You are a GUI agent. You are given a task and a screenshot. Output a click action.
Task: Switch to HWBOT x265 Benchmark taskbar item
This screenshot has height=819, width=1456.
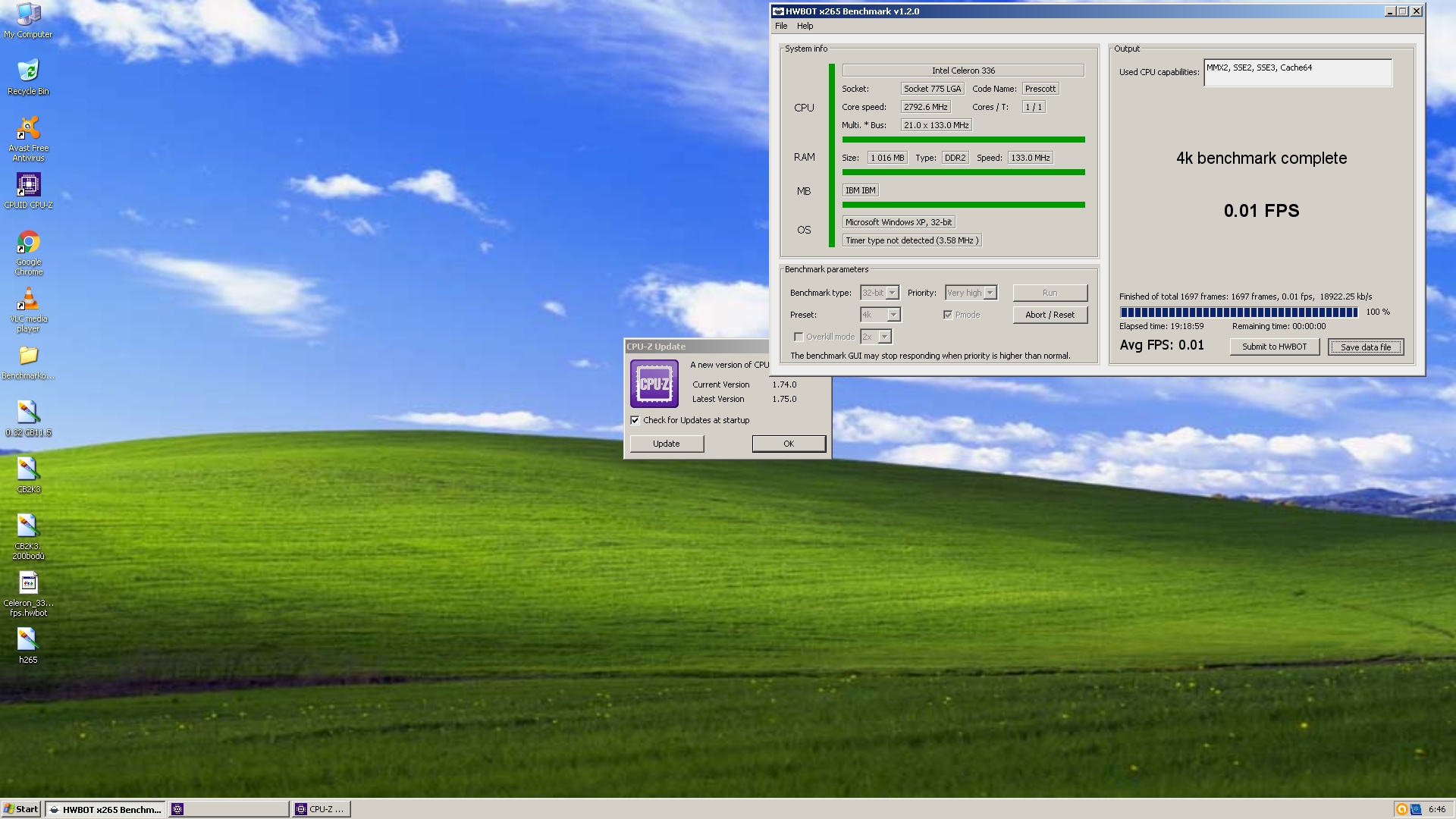pos(105,809)
